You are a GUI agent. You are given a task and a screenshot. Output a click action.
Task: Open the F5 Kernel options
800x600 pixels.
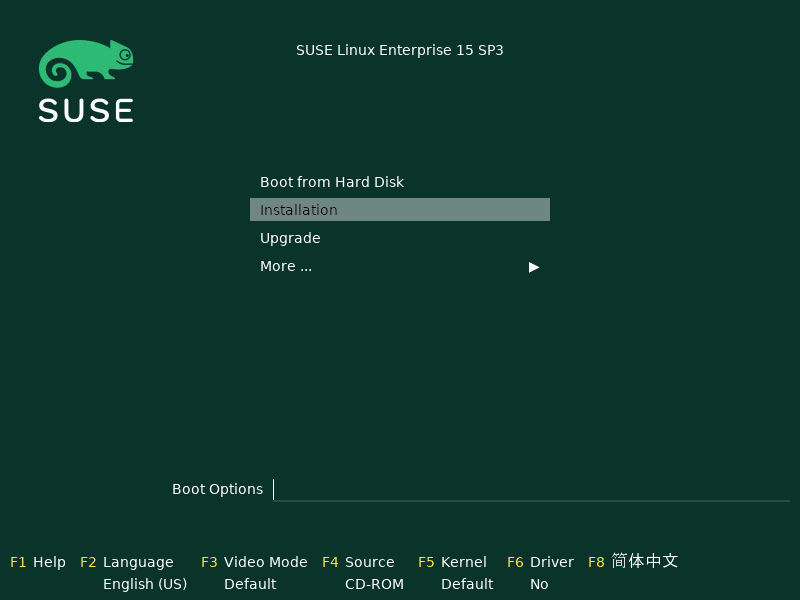click(452, 562)
